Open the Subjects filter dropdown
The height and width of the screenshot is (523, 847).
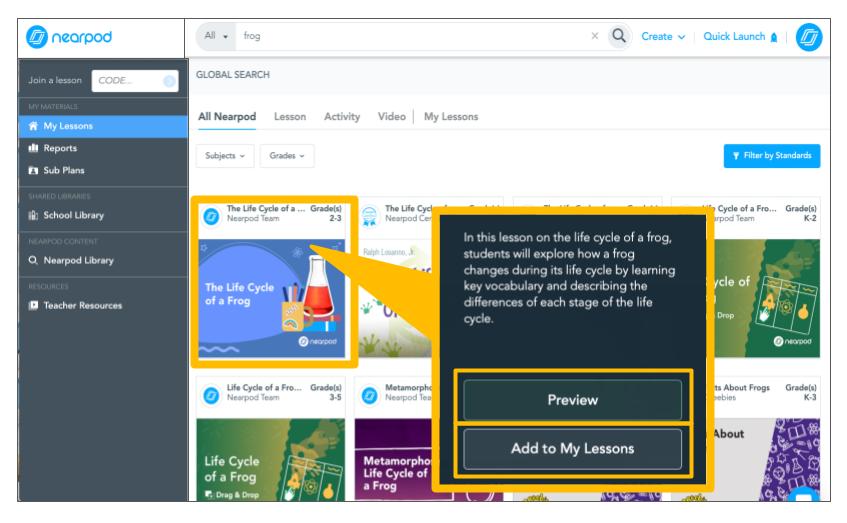(x=223, y=156)
